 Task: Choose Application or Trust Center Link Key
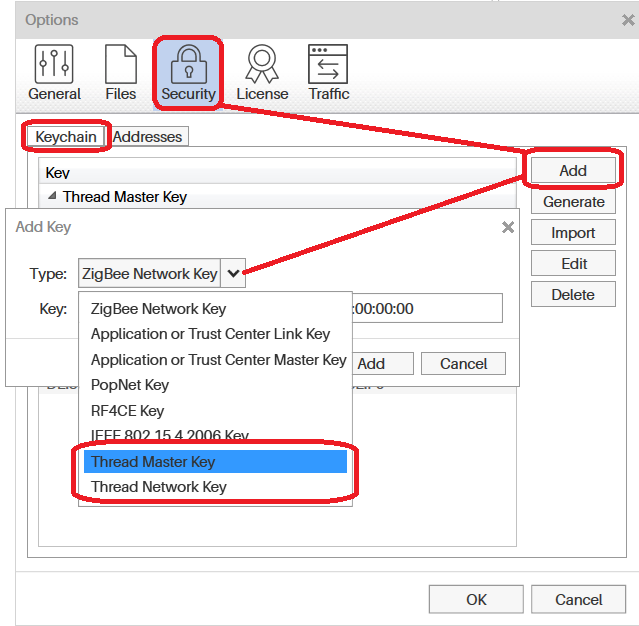[215, 334]
